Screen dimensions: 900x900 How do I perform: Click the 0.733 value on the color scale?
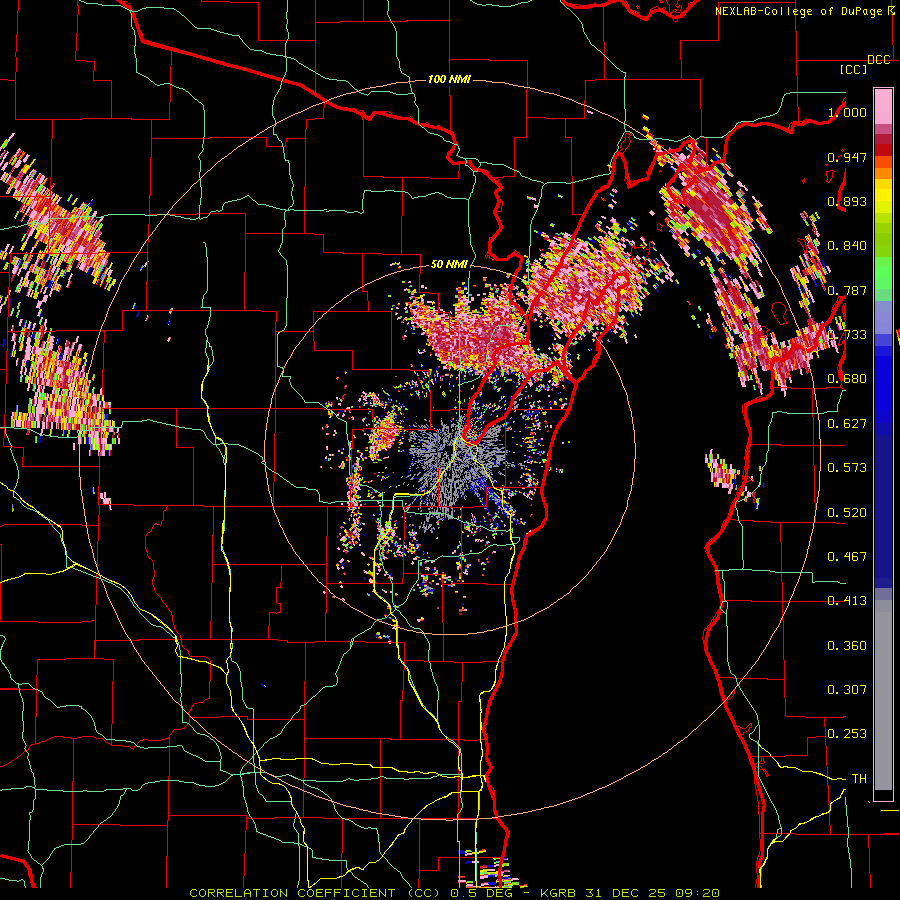click(x=847, y=335)
